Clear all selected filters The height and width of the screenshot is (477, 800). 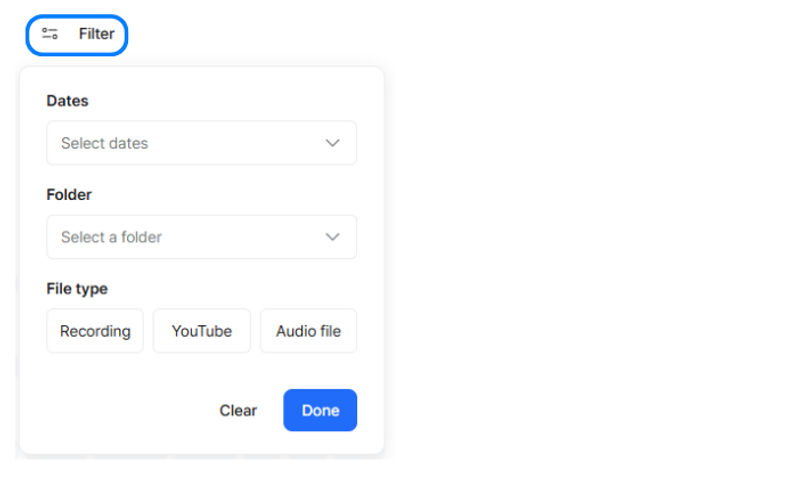coord(238,411)
